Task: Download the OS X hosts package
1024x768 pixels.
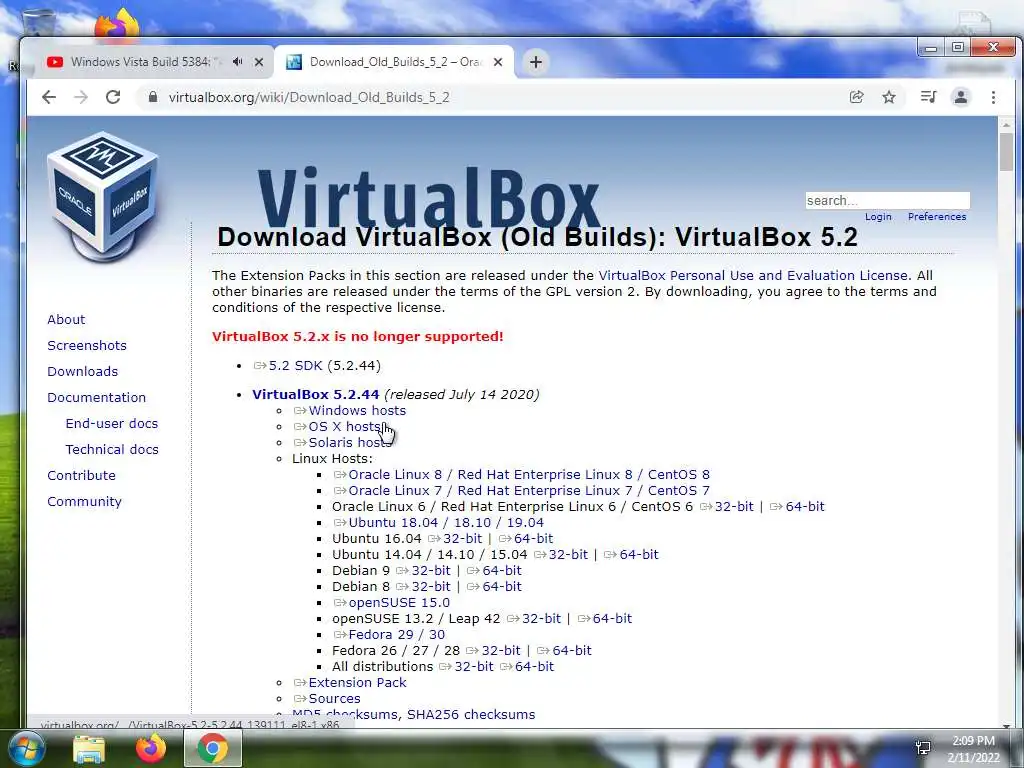Action: (345, 426)
